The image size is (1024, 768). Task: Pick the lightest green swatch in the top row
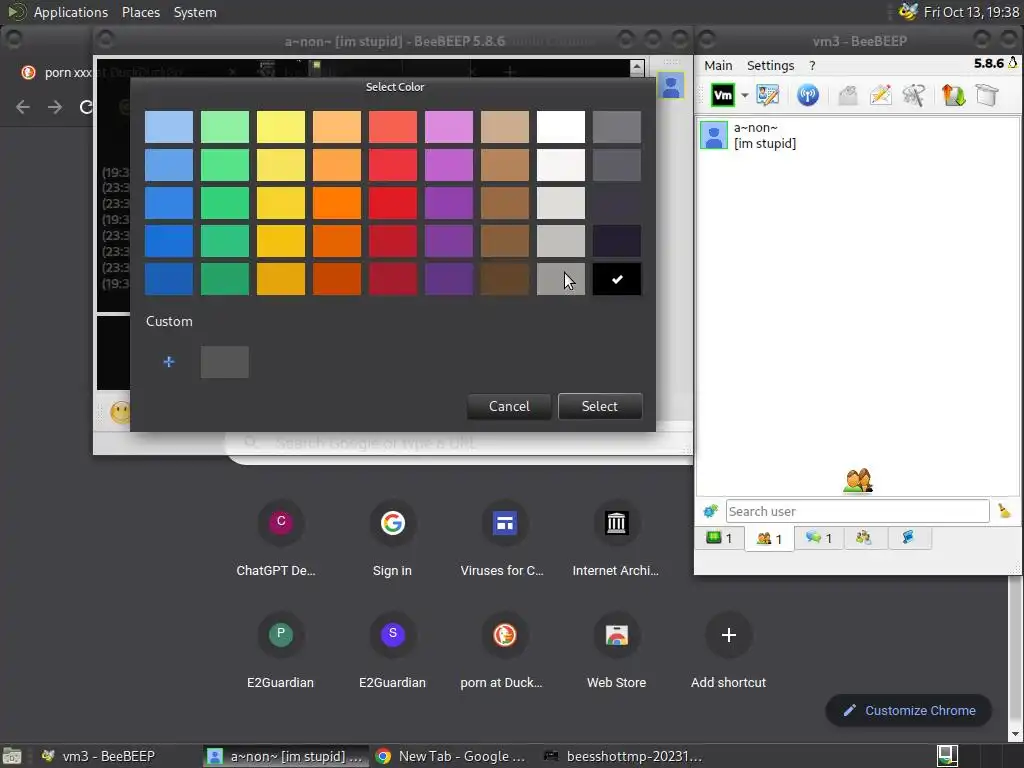coord(225,127)
